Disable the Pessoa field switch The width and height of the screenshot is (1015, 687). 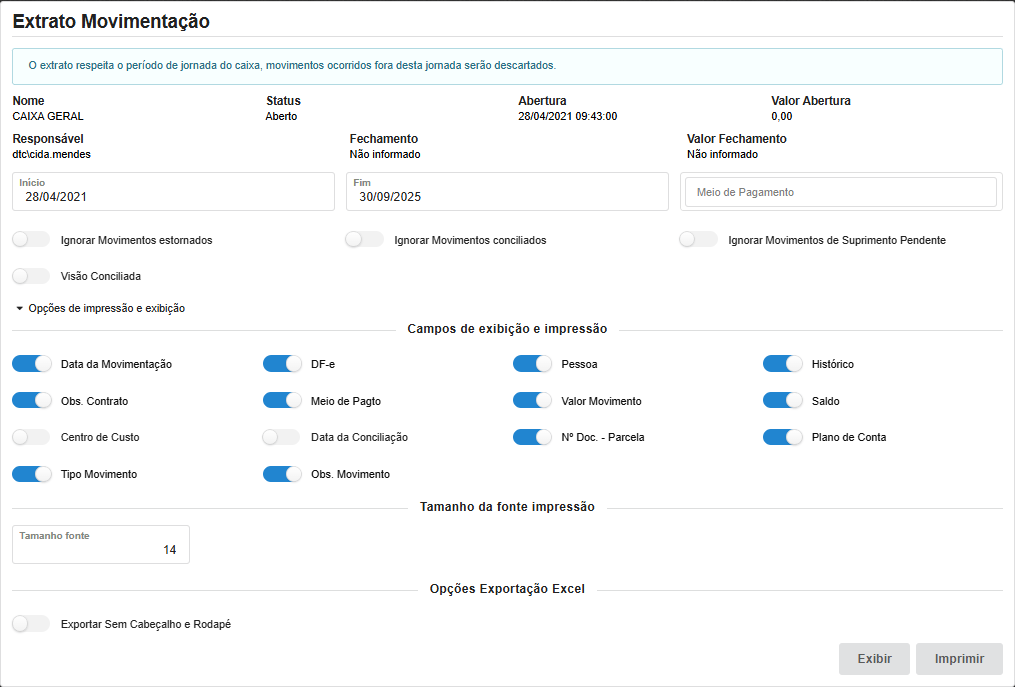(532, 364)
